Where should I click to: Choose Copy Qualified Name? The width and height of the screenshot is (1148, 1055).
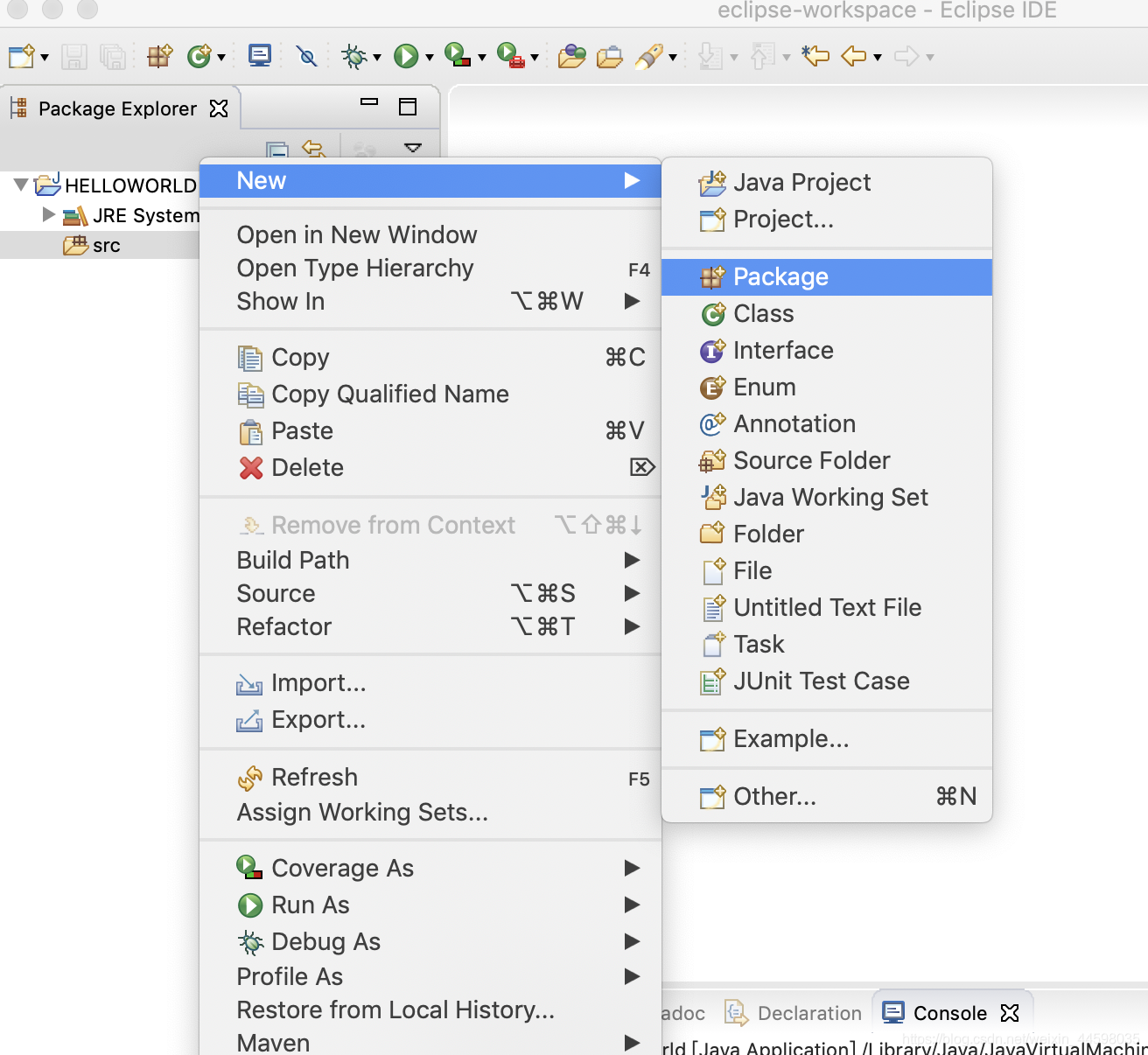pyautogui.click(x=430, y=394)
